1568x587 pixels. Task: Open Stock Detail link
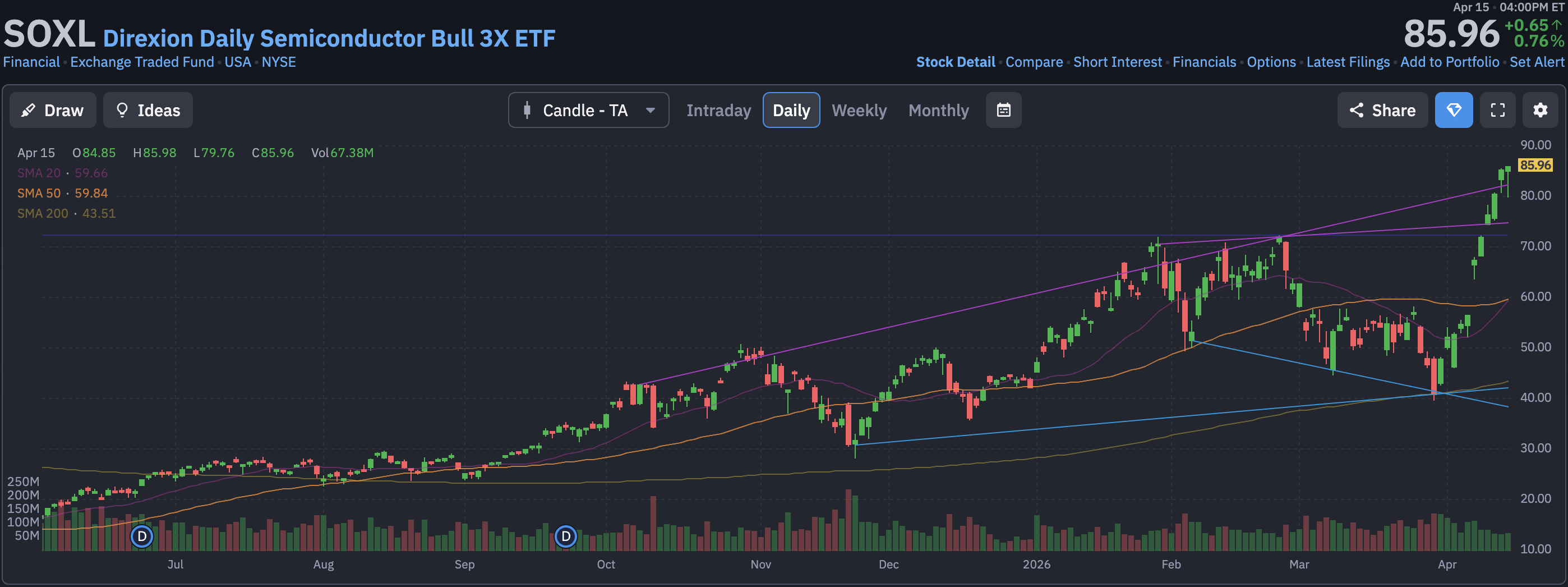point(956,62)
